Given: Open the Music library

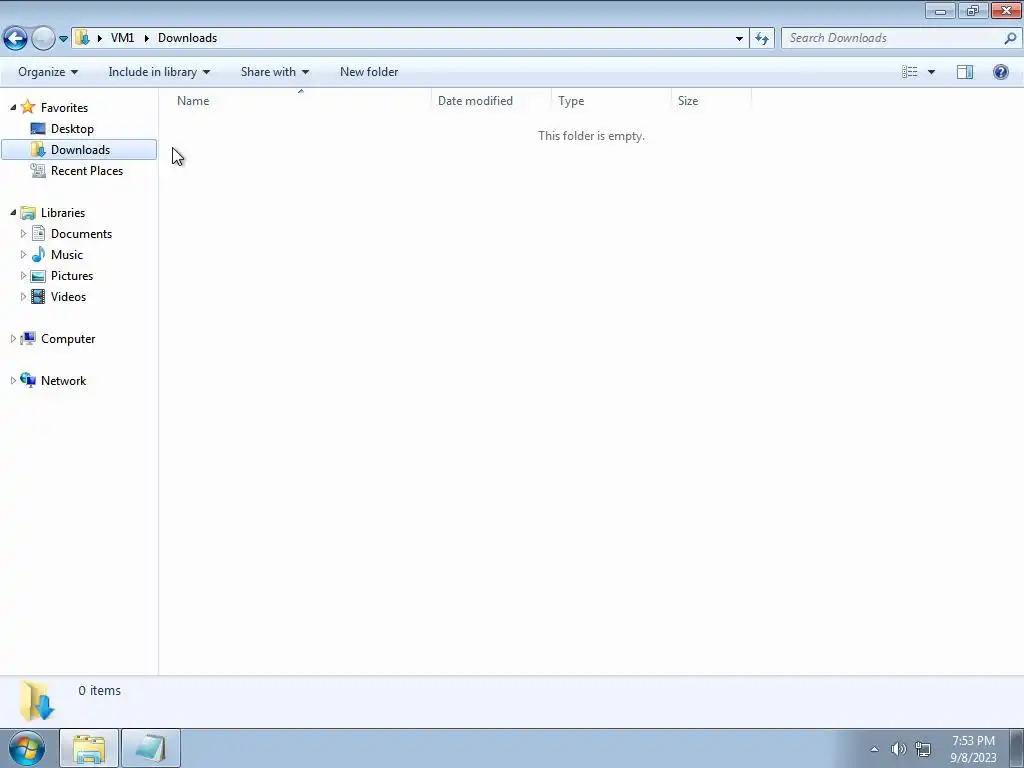Looking at the screenshot, I should click(67, 255).
